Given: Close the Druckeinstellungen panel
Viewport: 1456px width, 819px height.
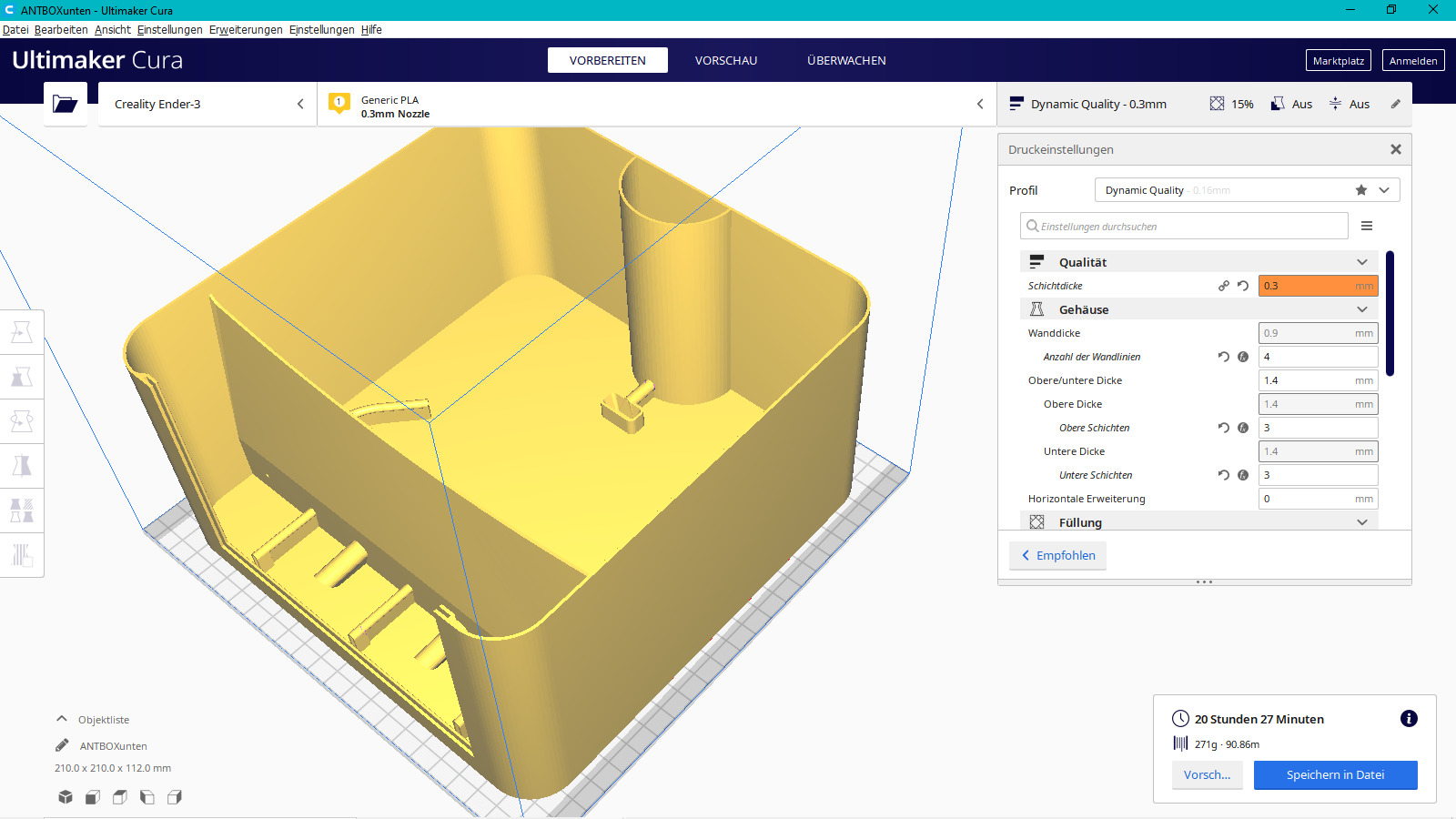Looking at the screenshot, I should 1395,149.
